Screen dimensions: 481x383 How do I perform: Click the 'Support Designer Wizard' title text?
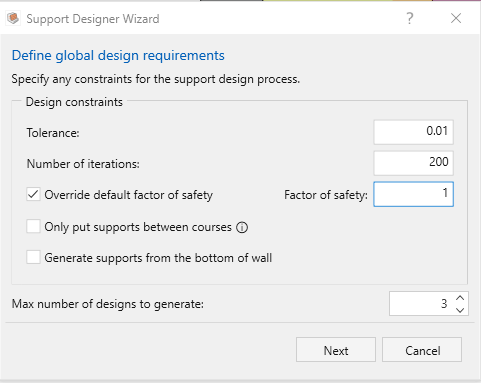coord(93,19)
